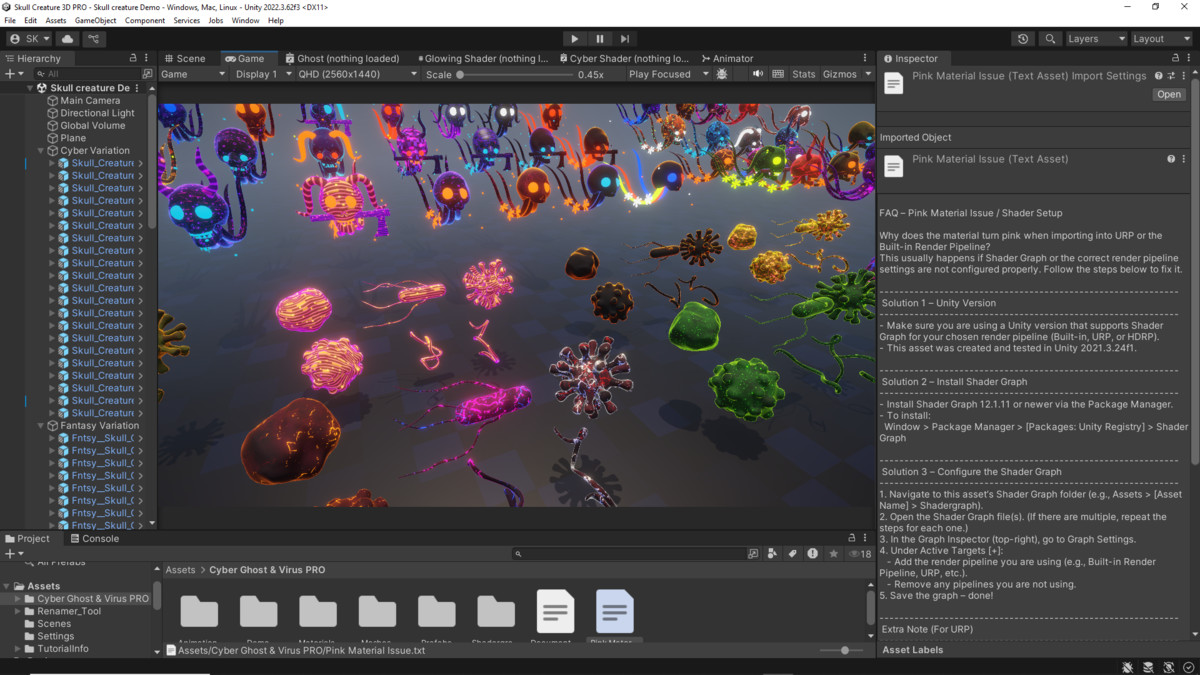Open the QHD (2560x1440) resolution dropdown
1200x675 pixels.
[x=357, y=74]
